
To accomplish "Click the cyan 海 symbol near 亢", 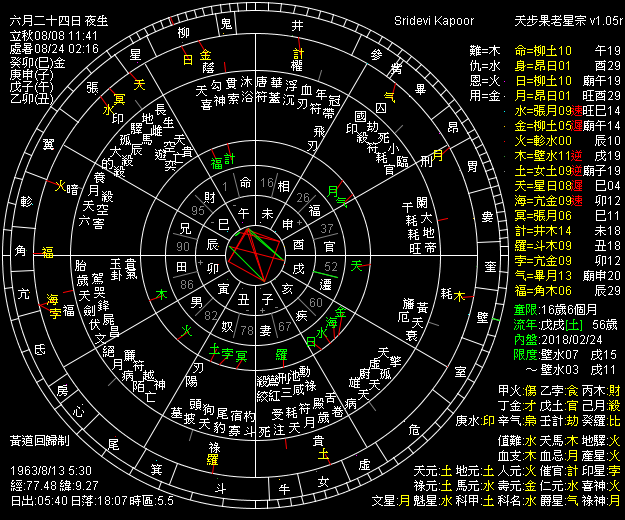I will (53, 299).
